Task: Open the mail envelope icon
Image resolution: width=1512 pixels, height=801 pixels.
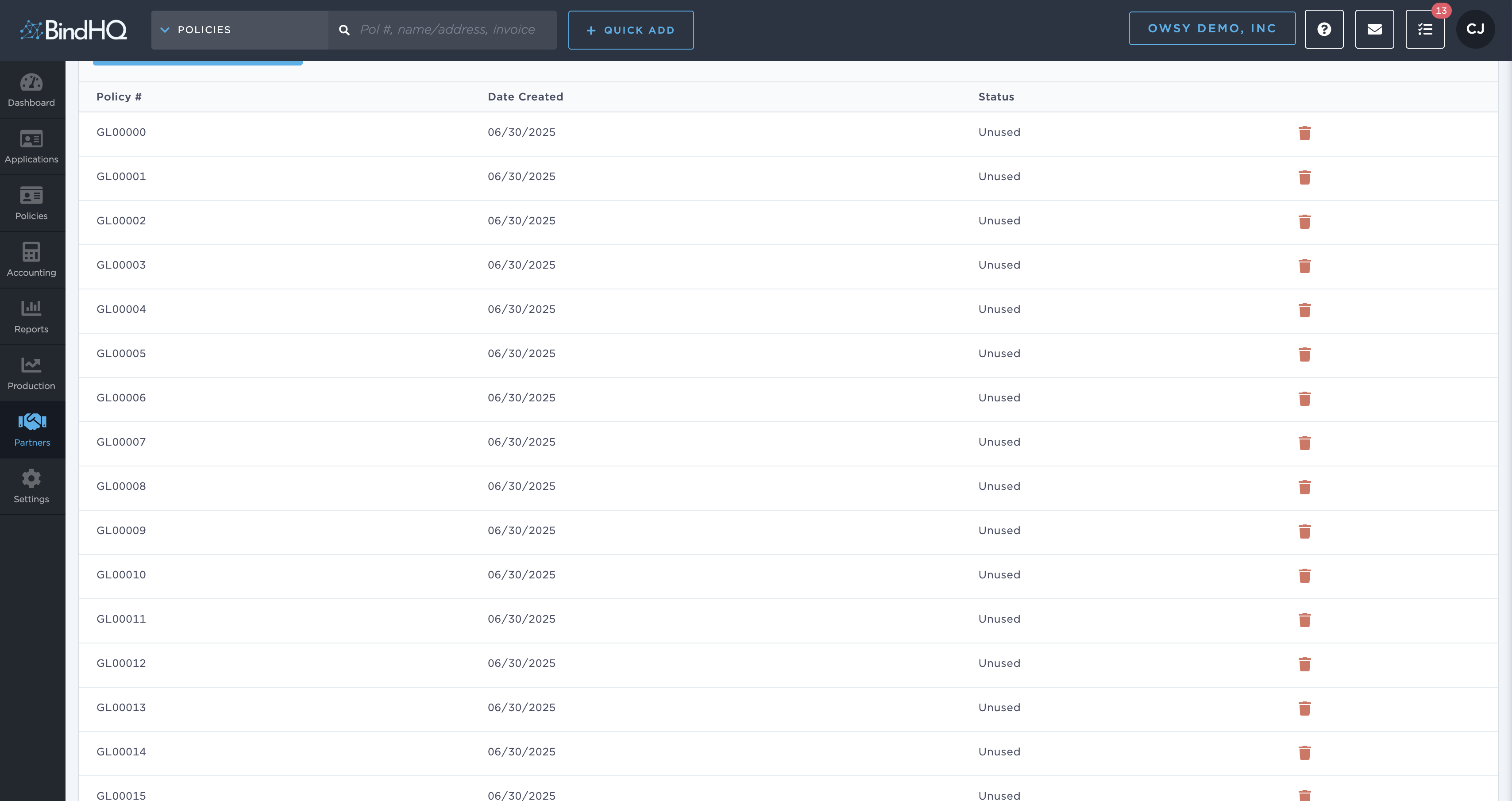Action: [1375, 29]
